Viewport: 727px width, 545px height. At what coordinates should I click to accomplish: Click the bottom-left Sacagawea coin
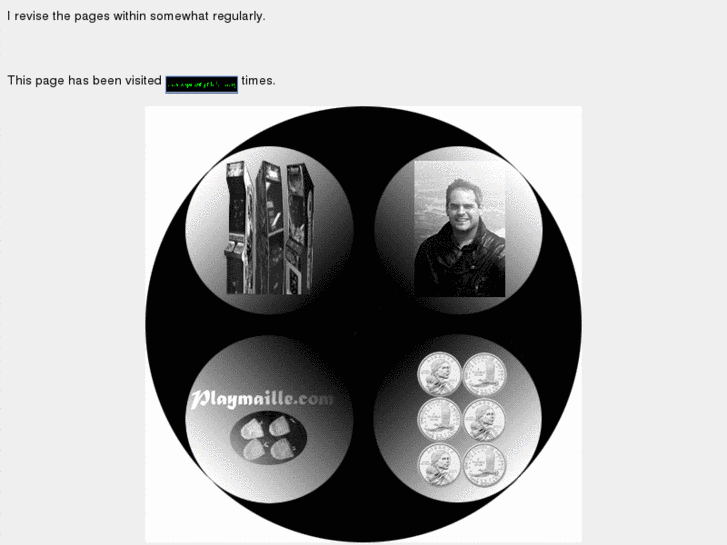[x=439, y=465]
